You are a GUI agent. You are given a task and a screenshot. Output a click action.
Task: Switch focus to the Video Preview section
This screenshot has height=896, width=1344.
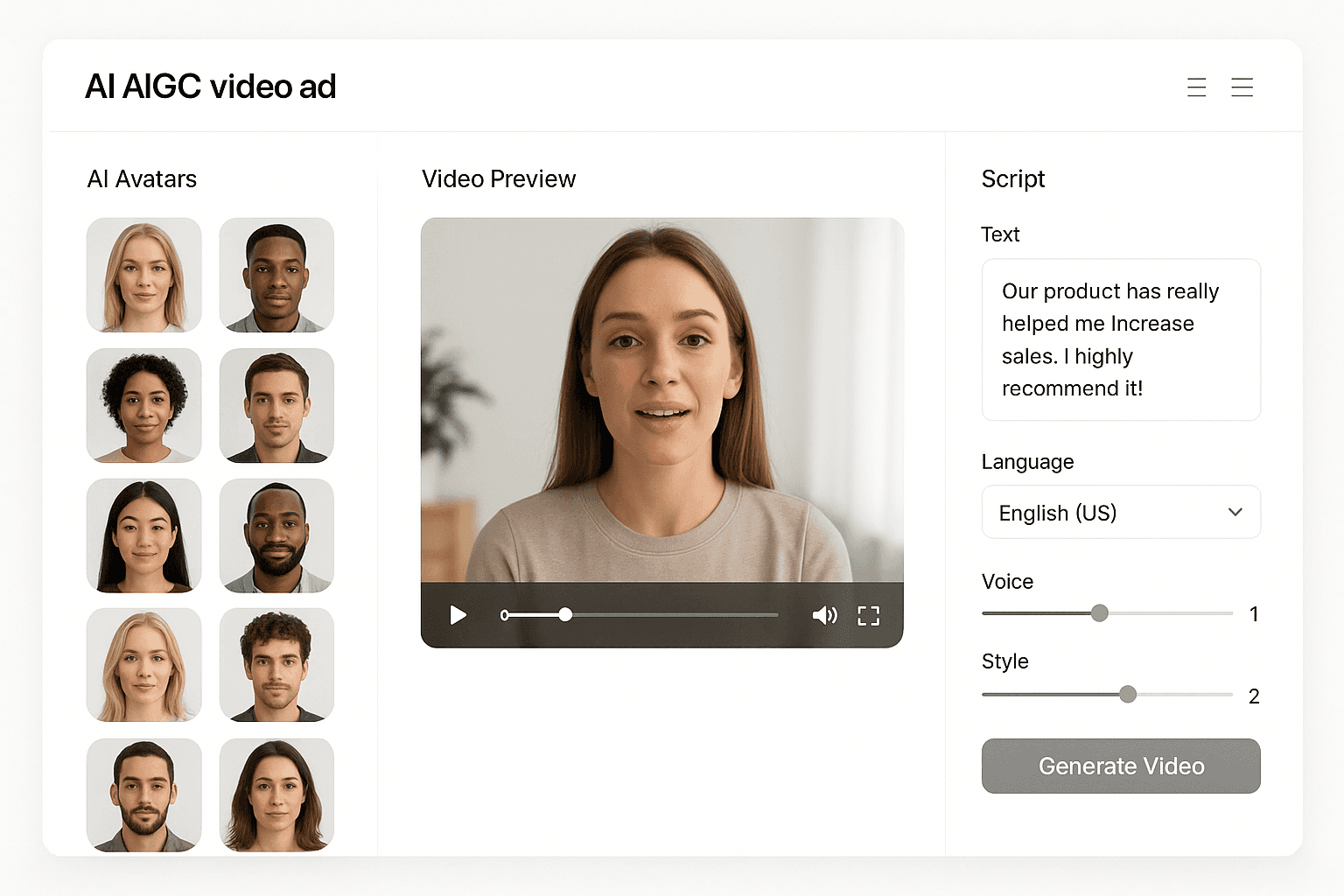tap(499, 178)
